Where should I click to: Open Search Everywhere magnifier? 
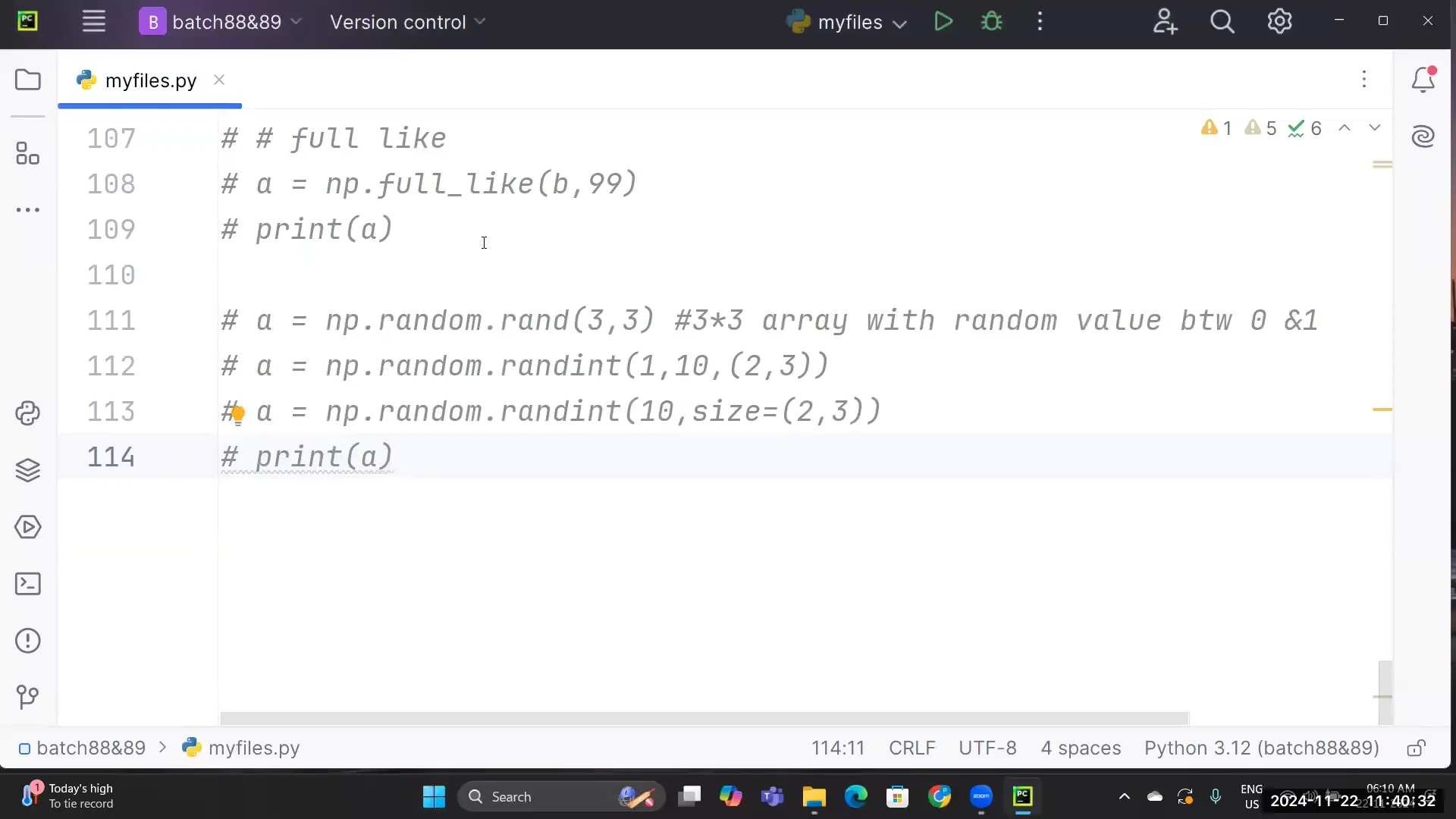[x=1222, y=21]
